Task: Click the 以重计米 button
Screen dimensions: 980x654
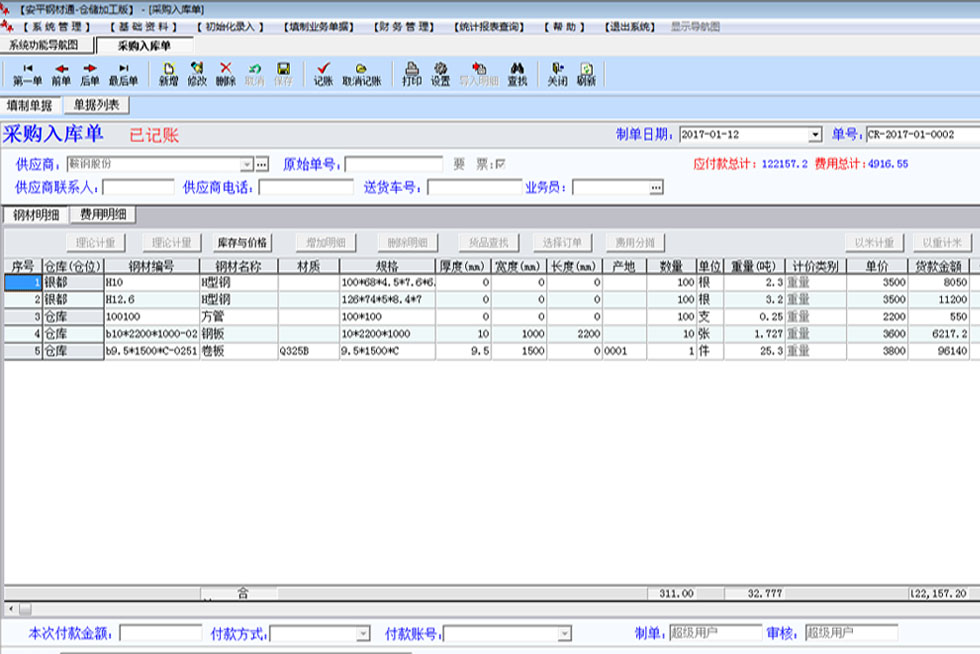Action: pyautogui.click(x=942, y=243)
